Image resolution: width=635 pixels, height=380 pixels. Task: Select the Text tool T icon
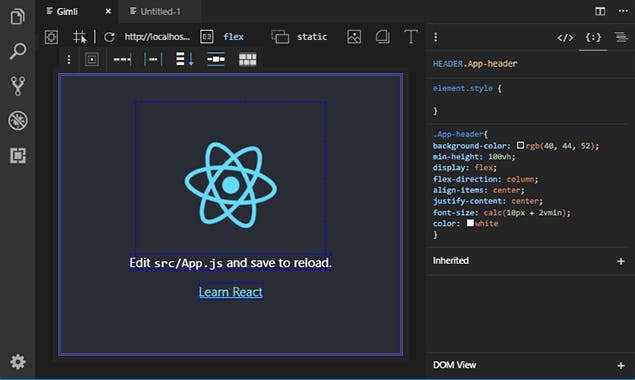tap(411, 37)
